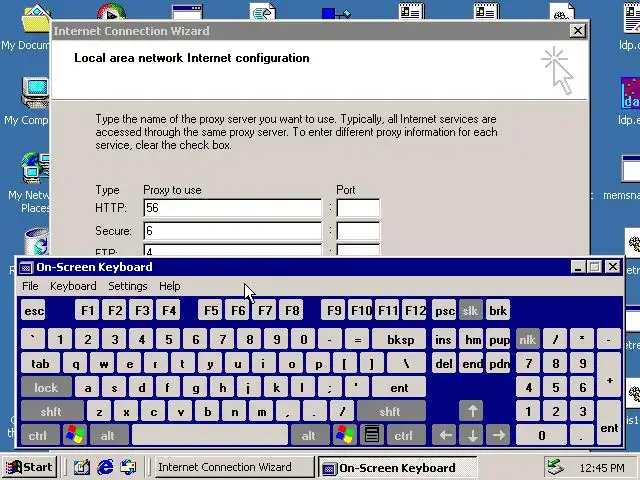Toggle the slk scroll lock key
This screenshot has height=480, width=640.
tap(470, 311)
